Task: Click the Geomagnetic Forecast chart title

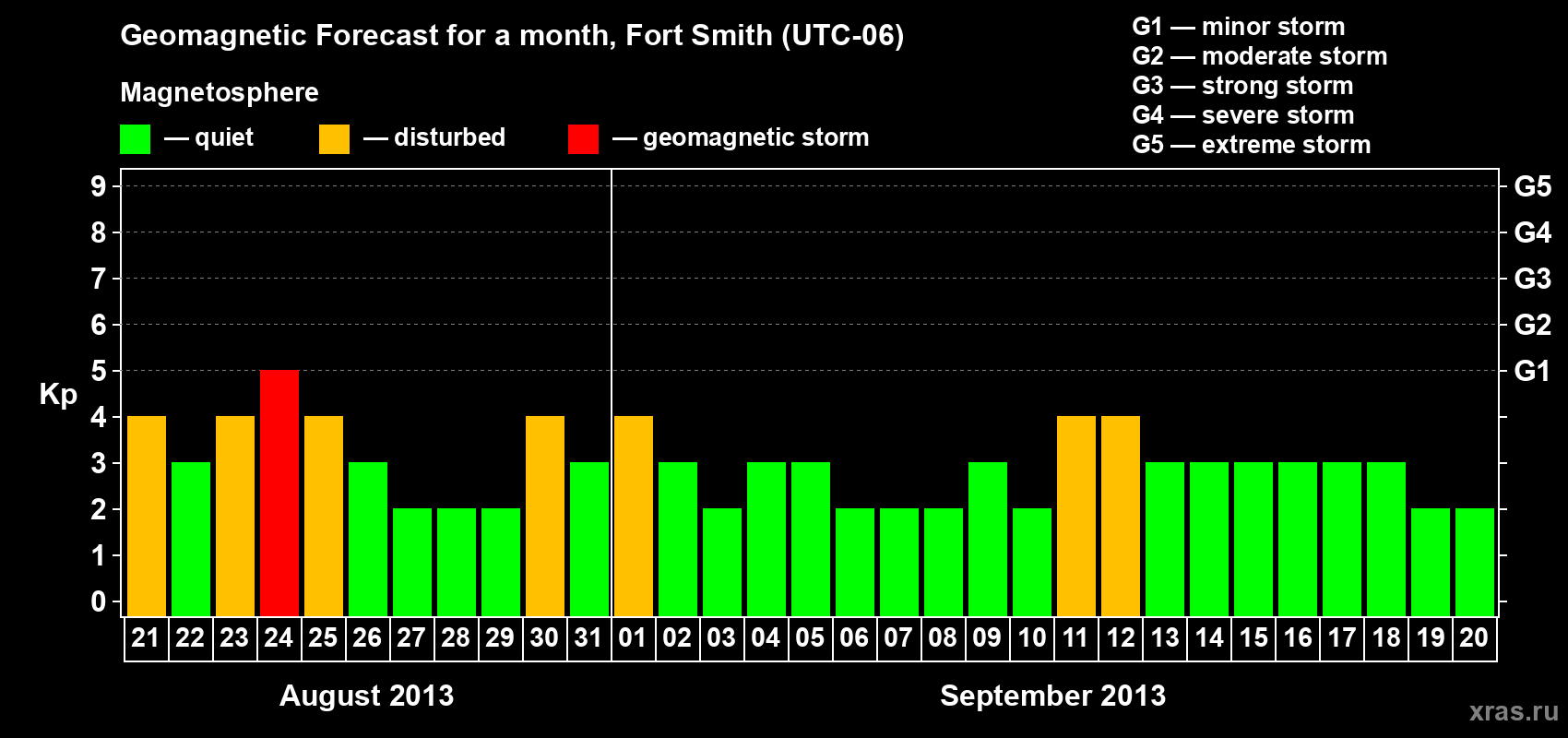Action: point(512,35)
